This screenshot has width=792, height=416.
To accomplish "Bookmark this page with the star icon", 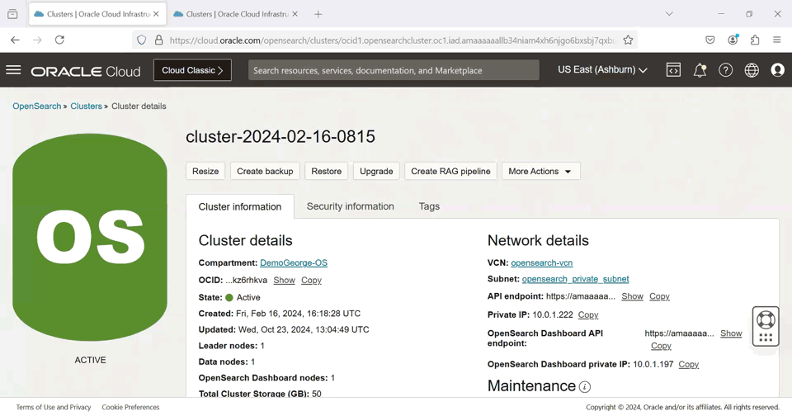I will click(x=628, y=40).
